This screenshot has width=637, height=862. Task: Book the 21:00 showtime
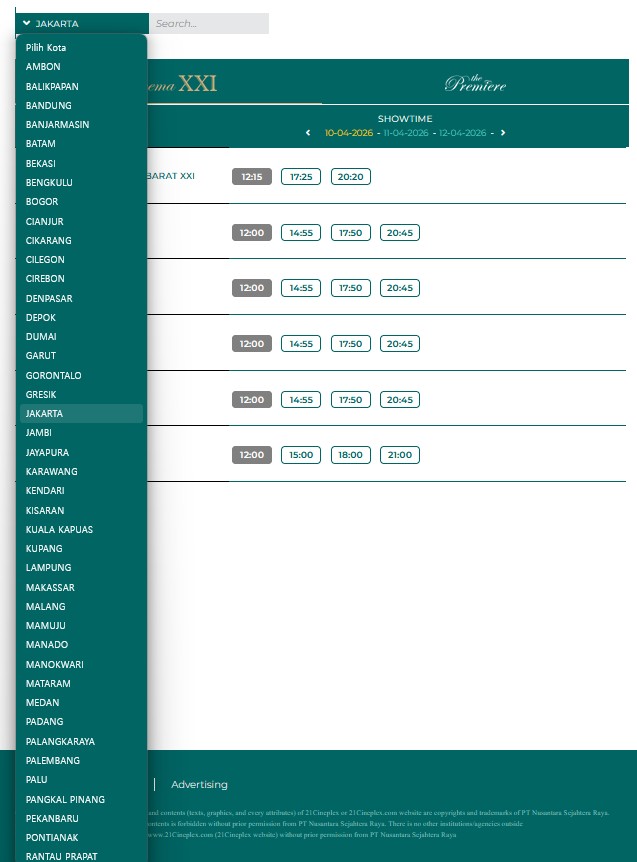click(400, 455)
